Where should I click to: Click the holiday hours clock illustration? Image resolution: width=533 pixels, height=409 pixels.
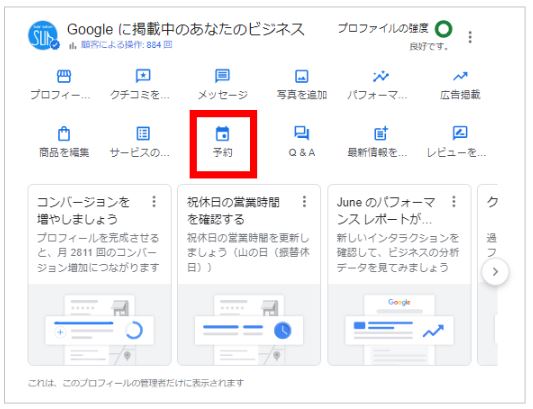click(x=249, y=325)
